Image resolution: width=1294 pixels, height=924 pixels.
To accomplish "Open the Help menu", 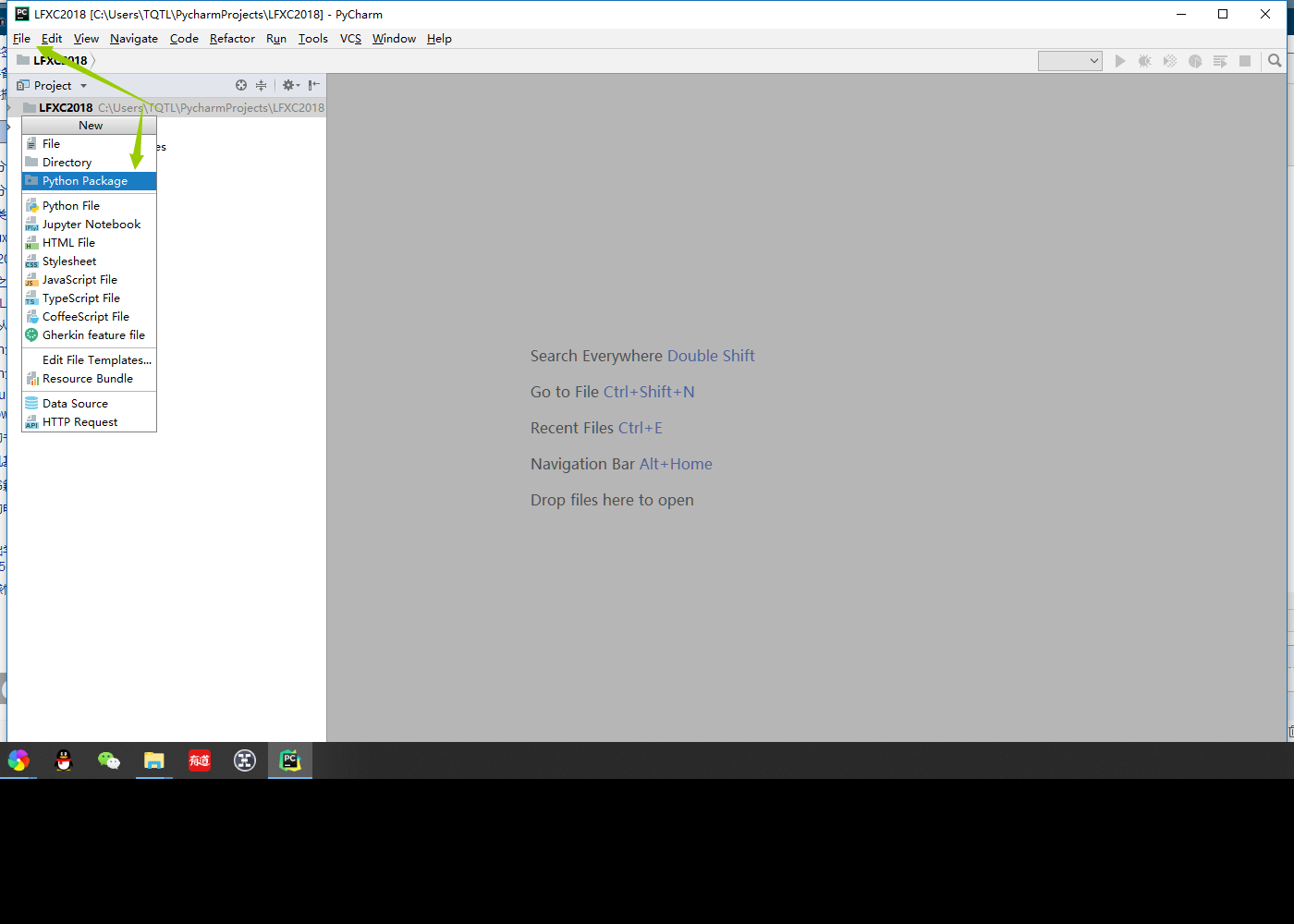I will (439, 39).
